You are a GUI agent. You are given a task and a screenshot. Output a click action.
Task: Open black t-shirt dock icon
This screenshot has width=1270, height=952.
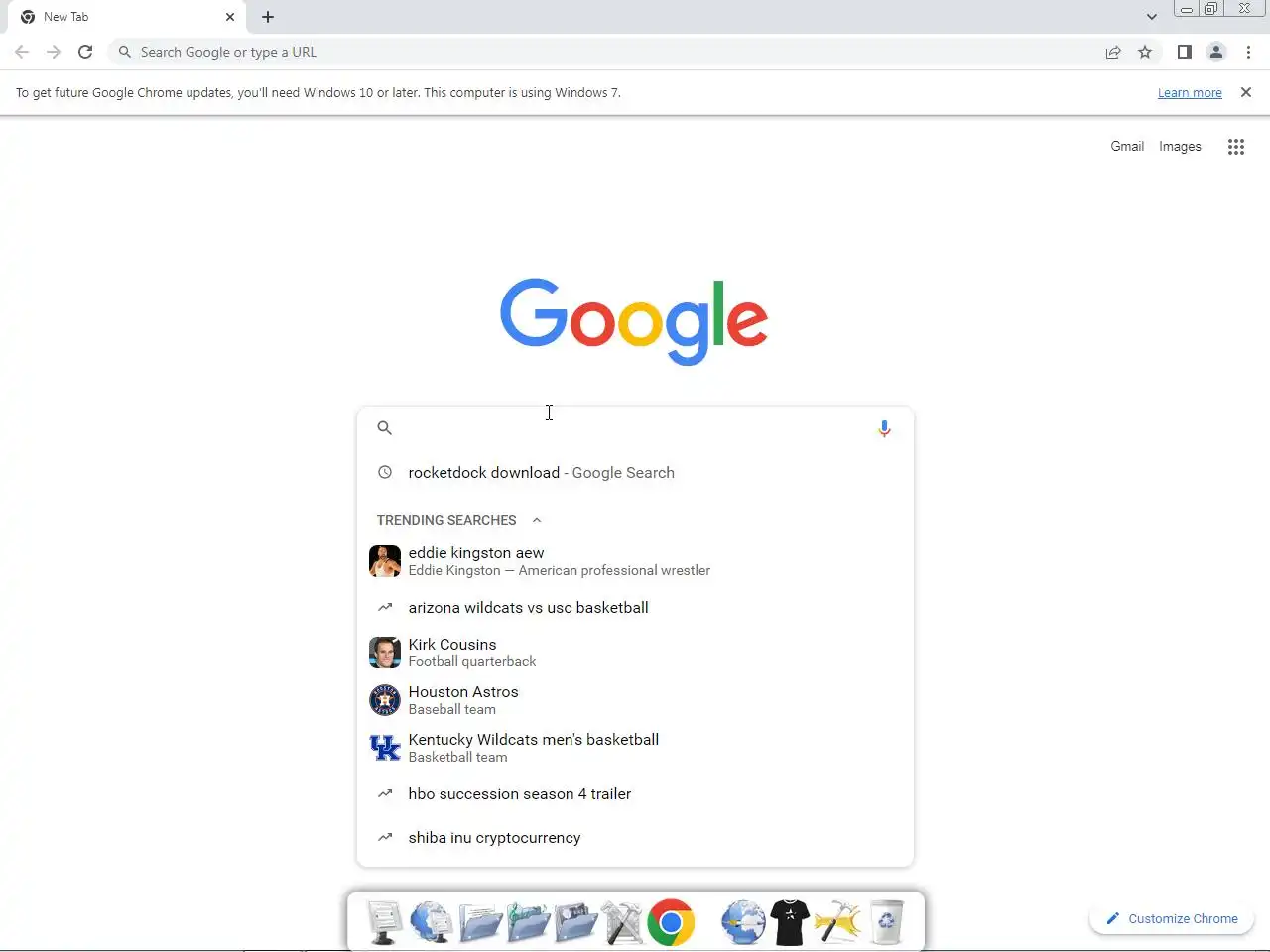790,922
